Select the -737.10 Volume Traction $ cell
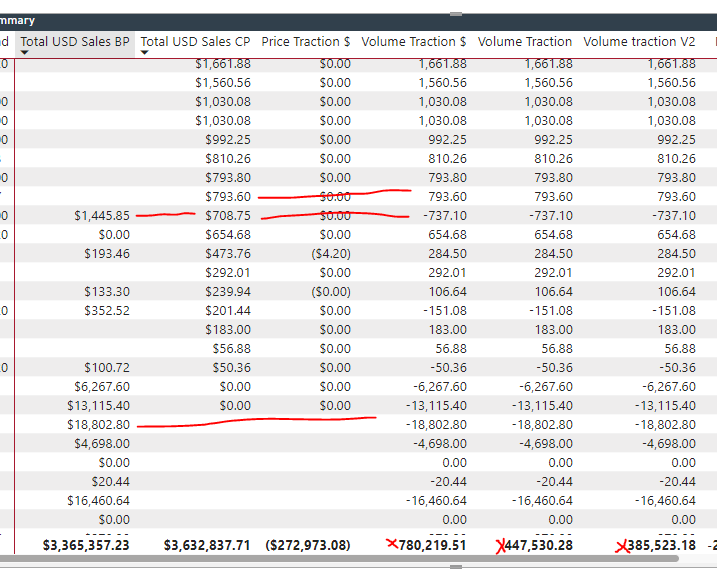717x581 pixels. coord(444,215)
